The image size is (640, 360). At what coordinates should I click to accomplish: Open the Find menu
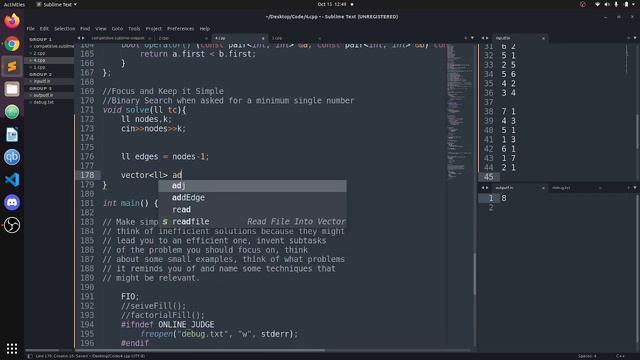[85, 29]
